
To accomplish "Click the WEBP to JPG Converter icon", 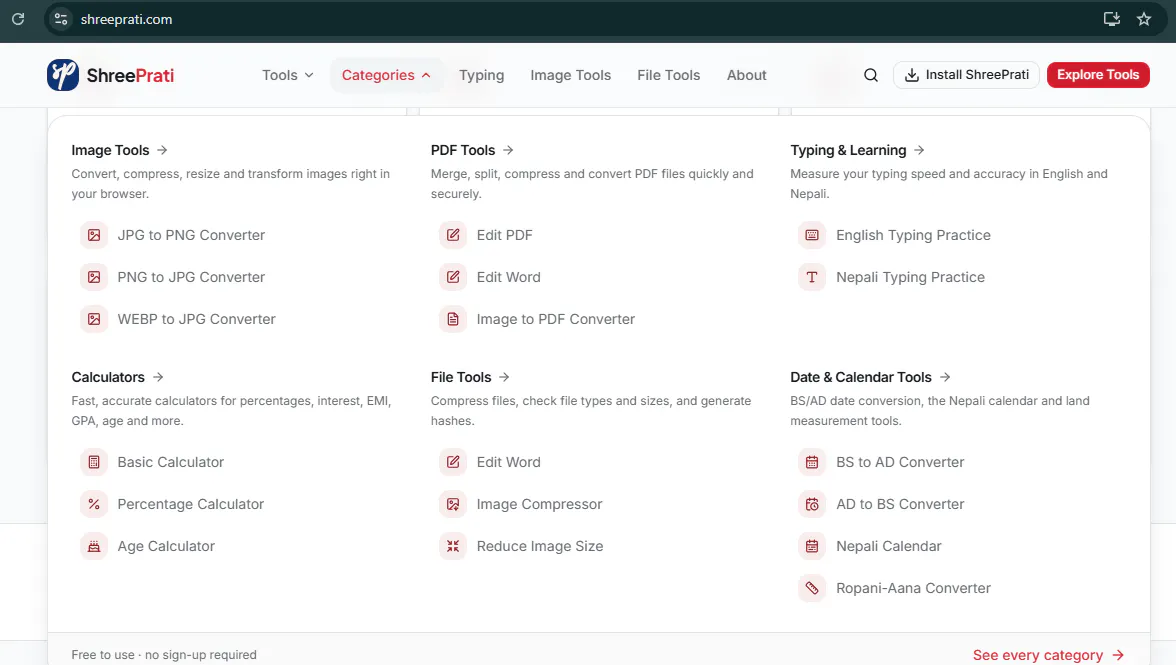I will pyautogui.click(x=94, y=319).
